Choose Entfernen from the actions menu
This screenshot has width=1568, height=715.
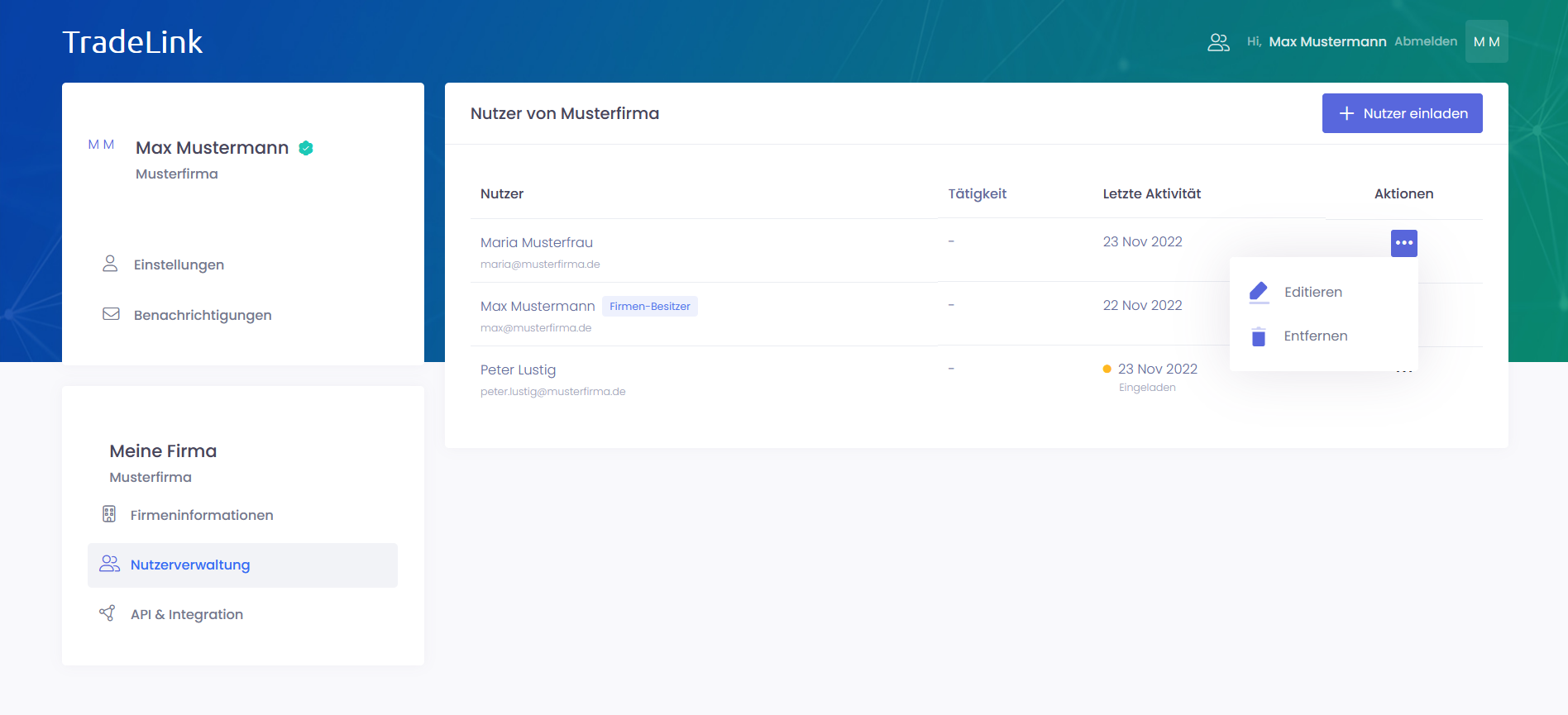click(1315, 336)
